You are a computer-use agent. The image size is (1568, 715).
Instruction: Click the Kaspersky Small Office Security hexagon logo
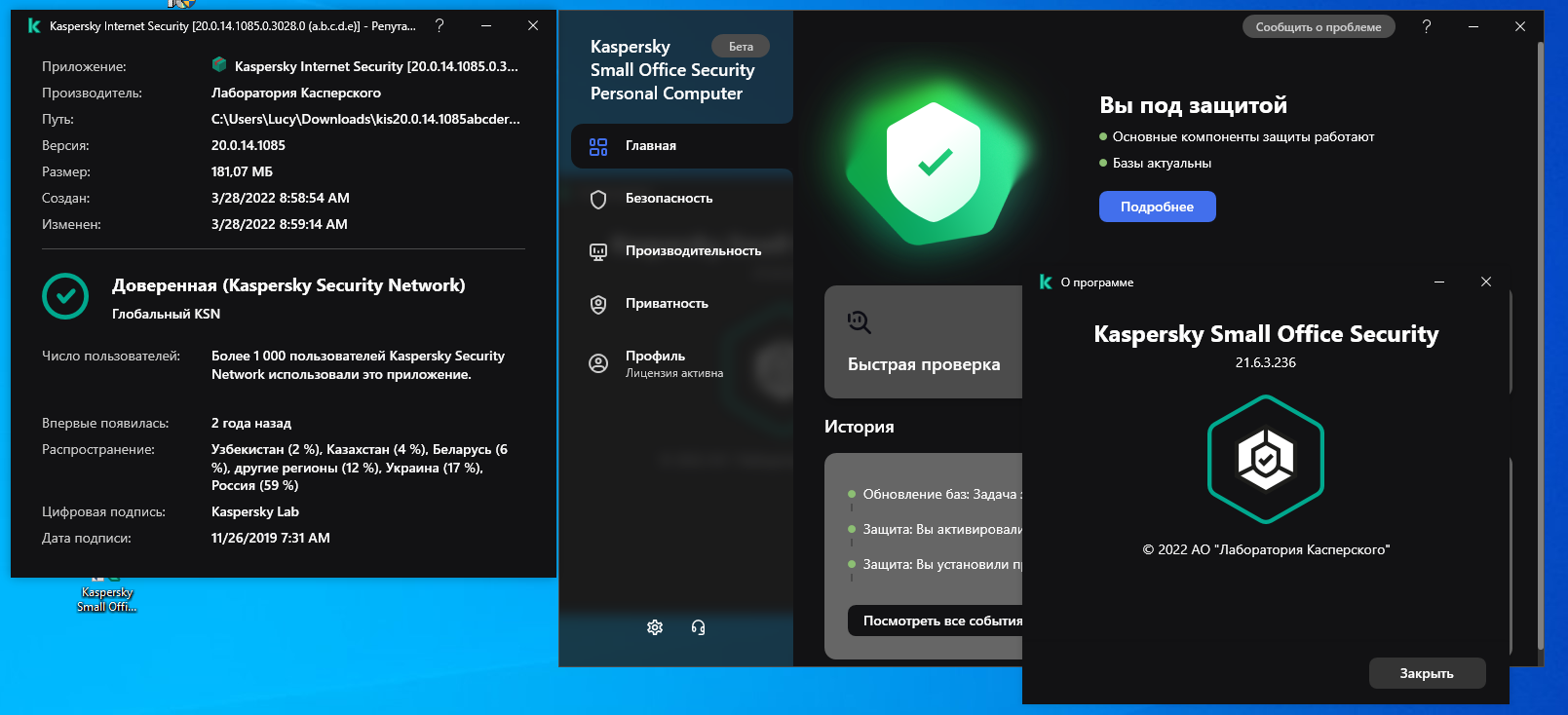(1265, 459)
